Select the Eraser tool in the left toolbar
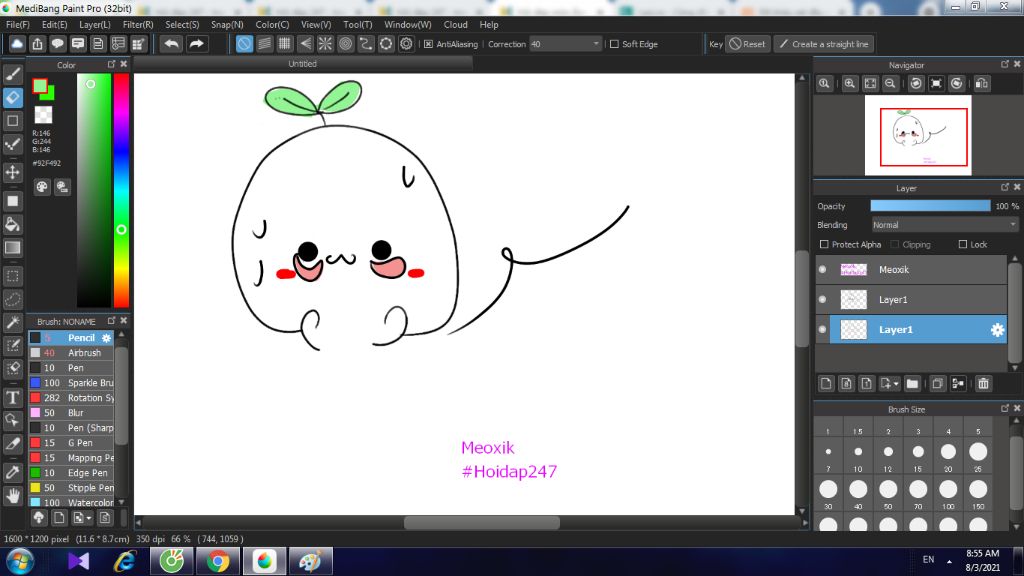Image resolution: width=1024 pixels, height=576 pixels. click(x=13, y=98)
